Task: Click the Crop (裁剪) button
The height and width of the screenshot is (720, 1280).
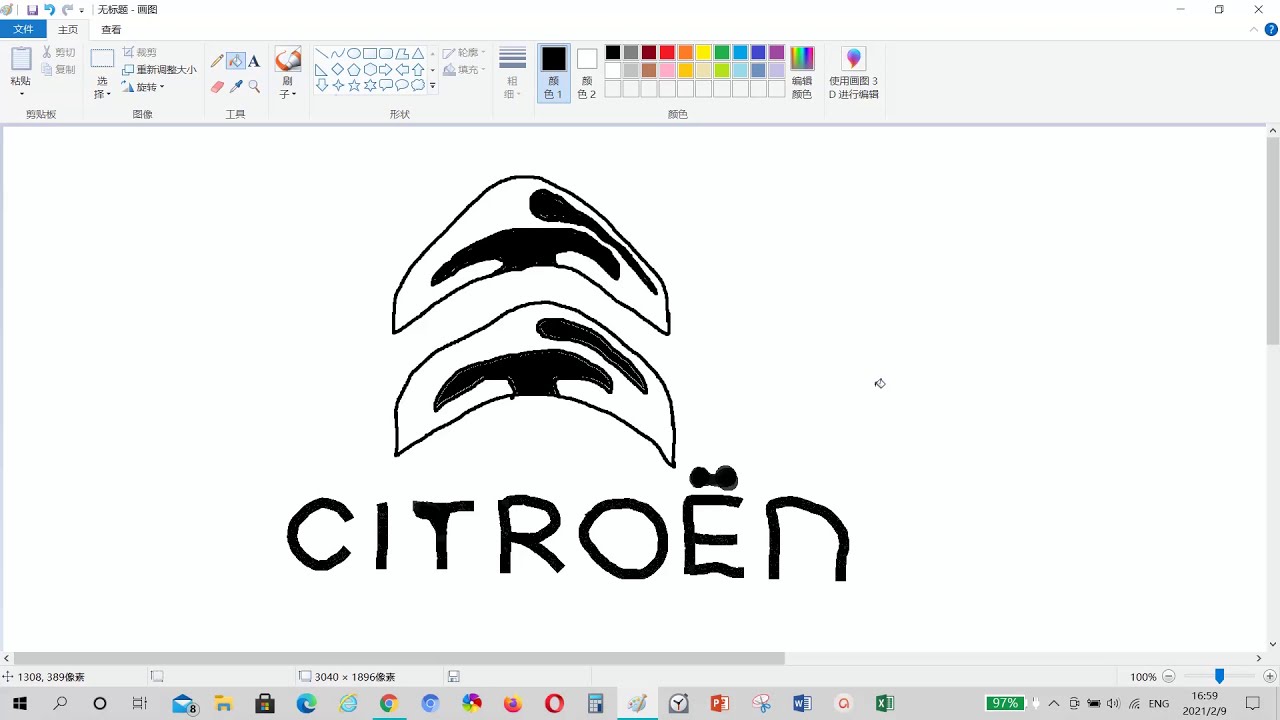Action: [x=141, y=53]
